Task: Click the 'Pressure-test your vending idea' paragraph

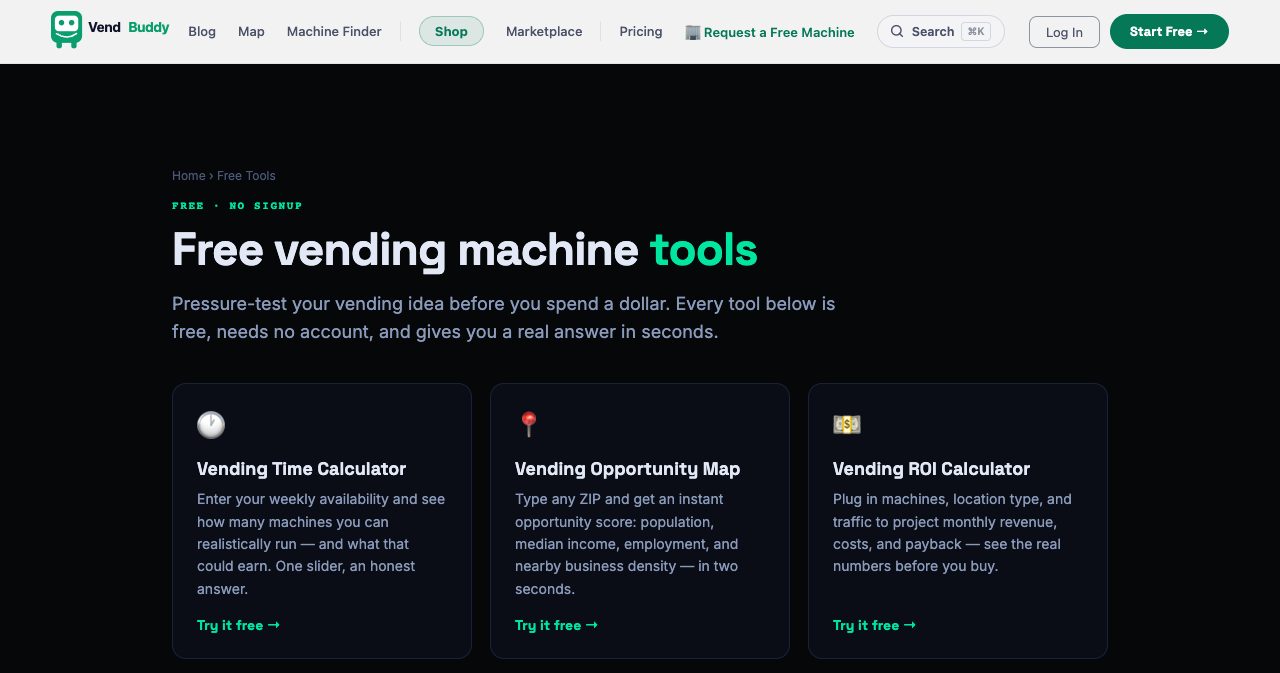Action: (503, 317)
